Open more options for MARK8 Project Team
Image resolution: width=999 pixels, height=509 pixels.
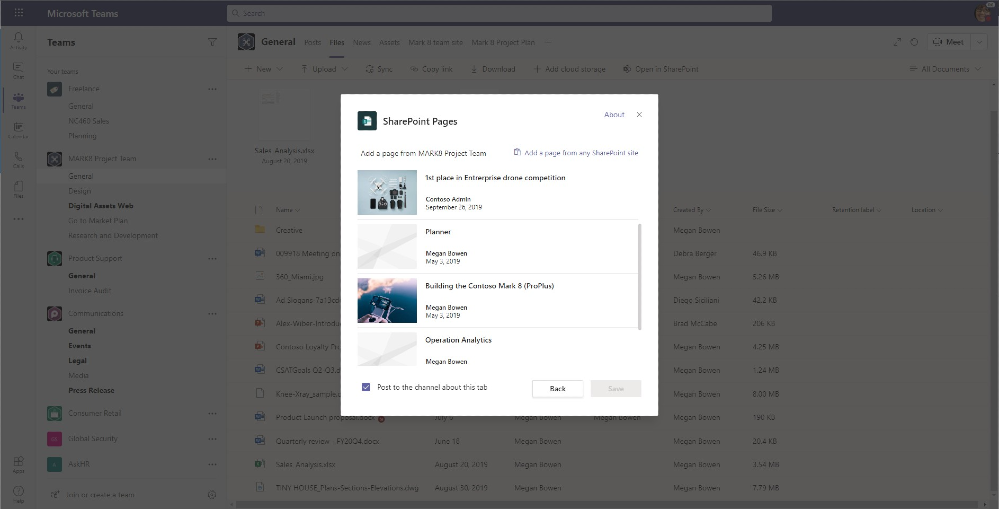[212, 159]
